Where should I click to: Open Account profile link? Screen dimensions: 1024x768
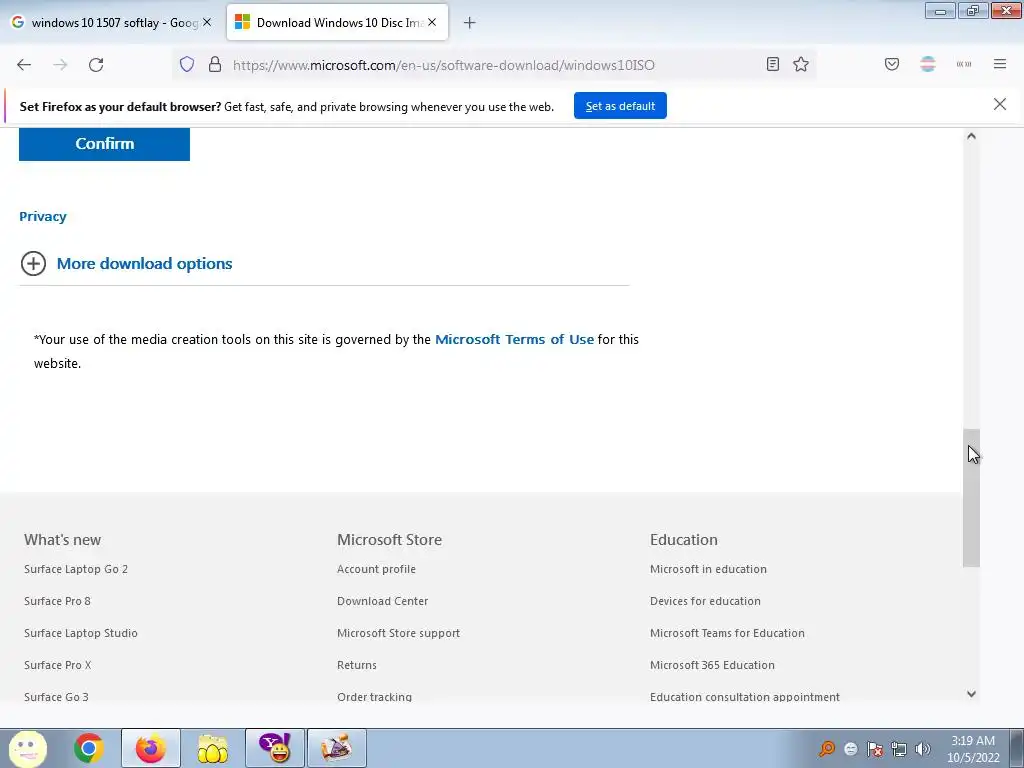tap(376, 569)
